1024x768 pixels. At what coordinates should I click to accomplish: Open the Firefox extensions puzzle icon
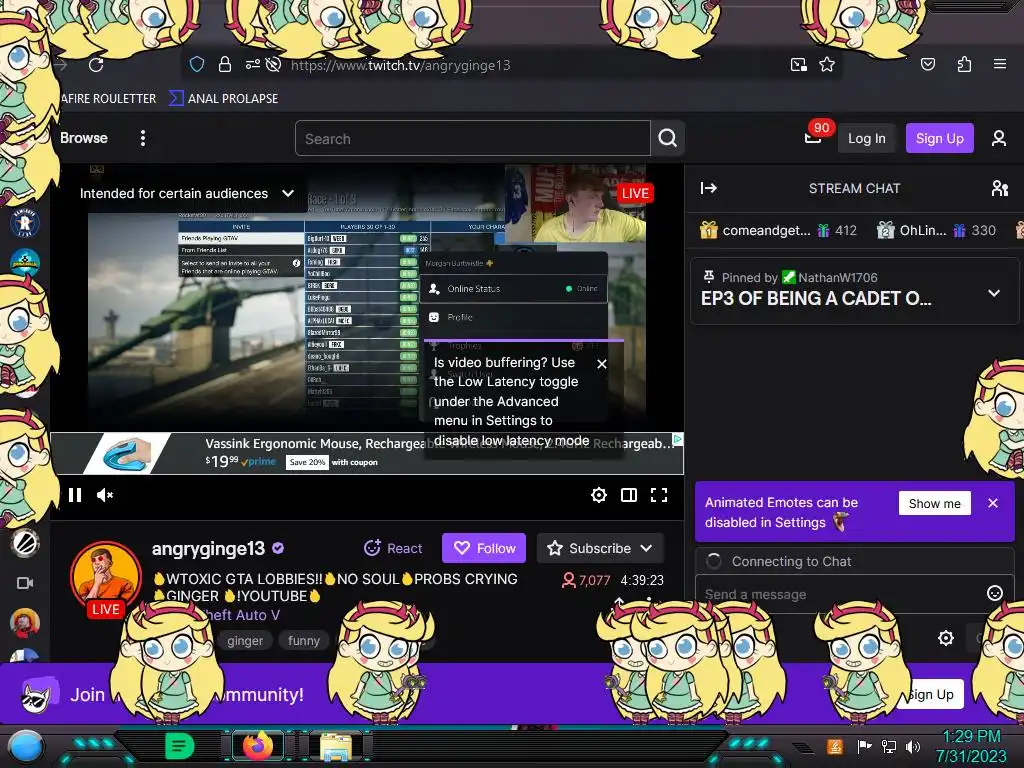click(964, 64)
